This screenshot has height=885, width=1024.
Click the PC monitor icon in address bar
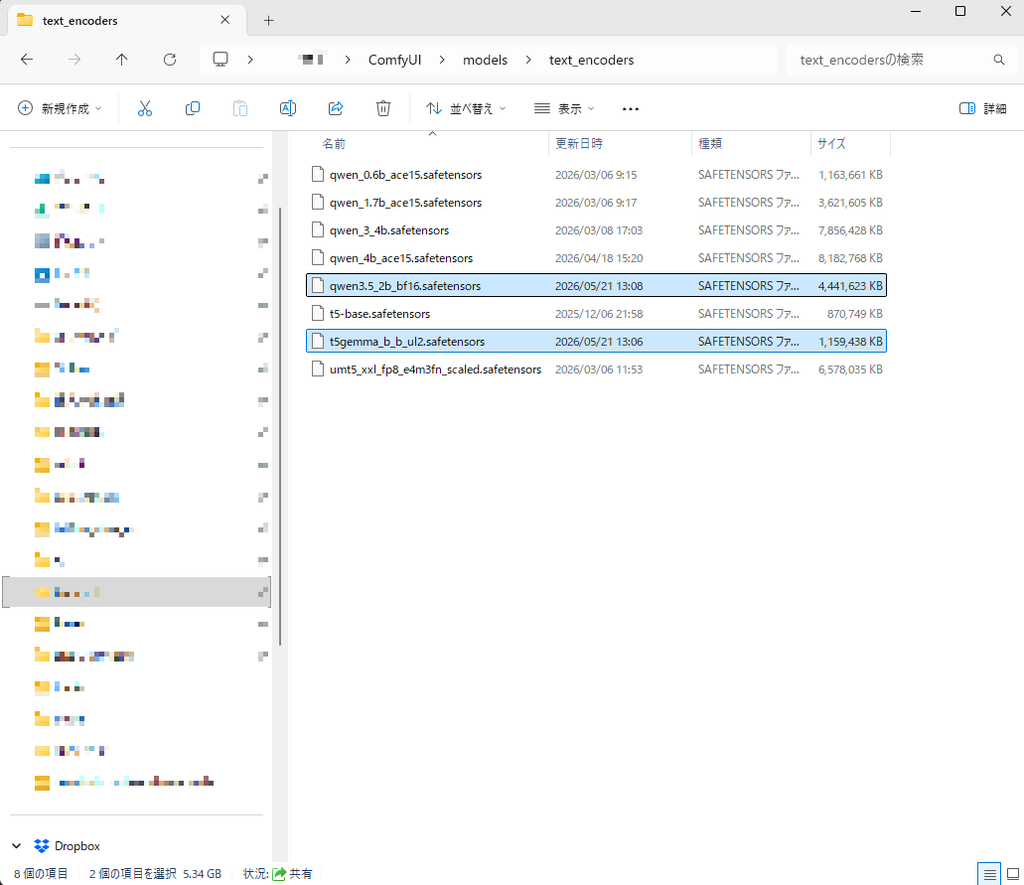coord(221,59)
